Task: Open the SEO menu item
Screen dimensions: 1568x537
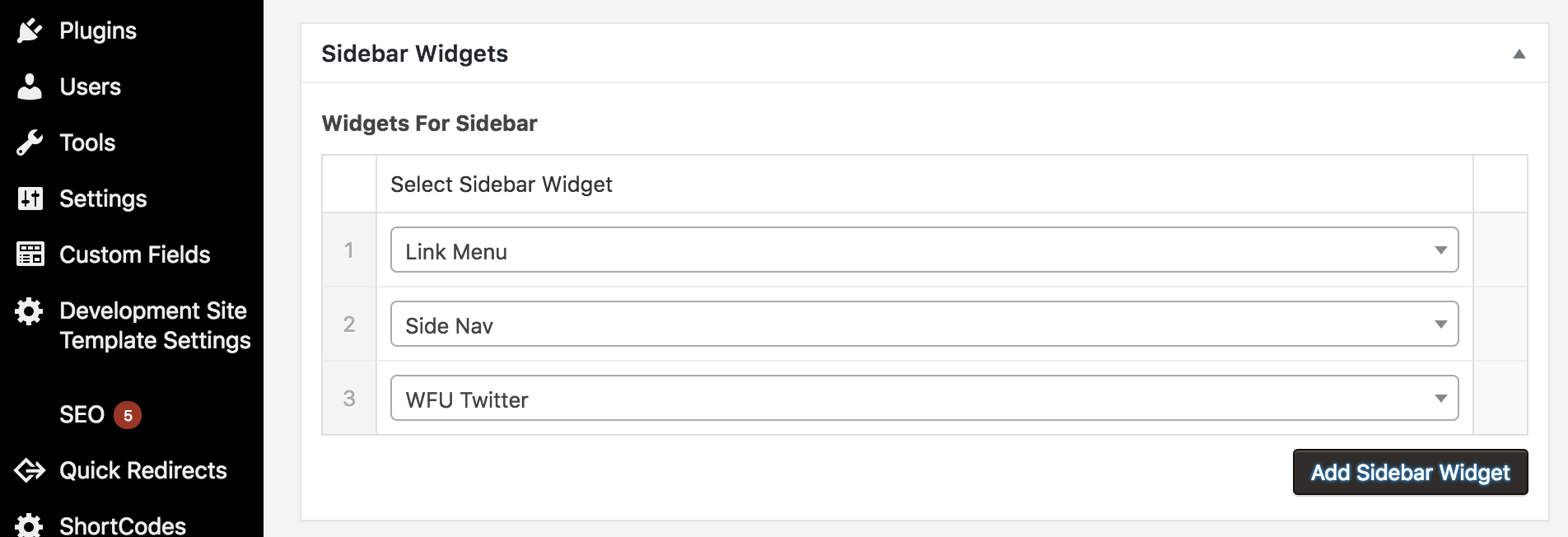Action: point(82,414)
